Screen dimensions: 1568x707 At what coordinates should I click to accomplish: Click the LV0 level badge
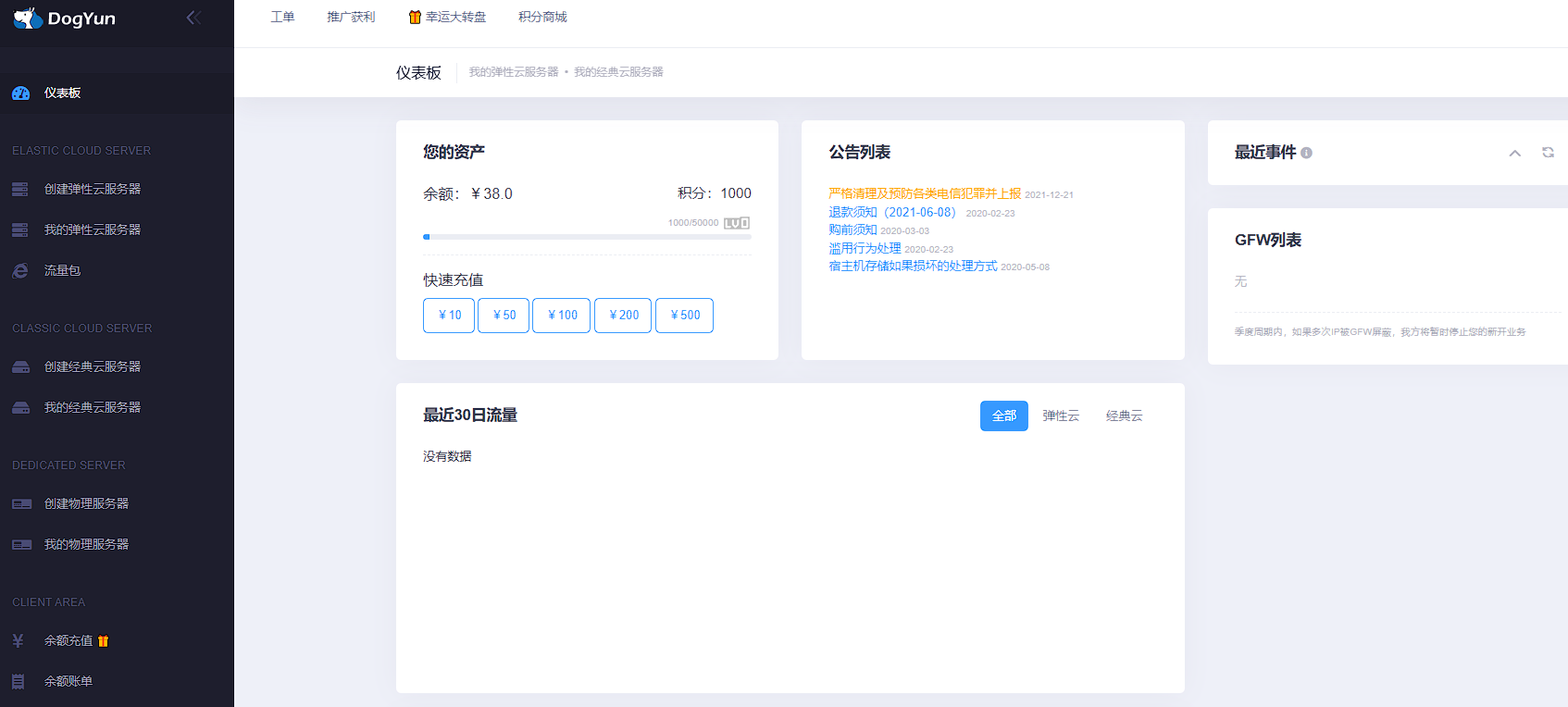point(737,223)
